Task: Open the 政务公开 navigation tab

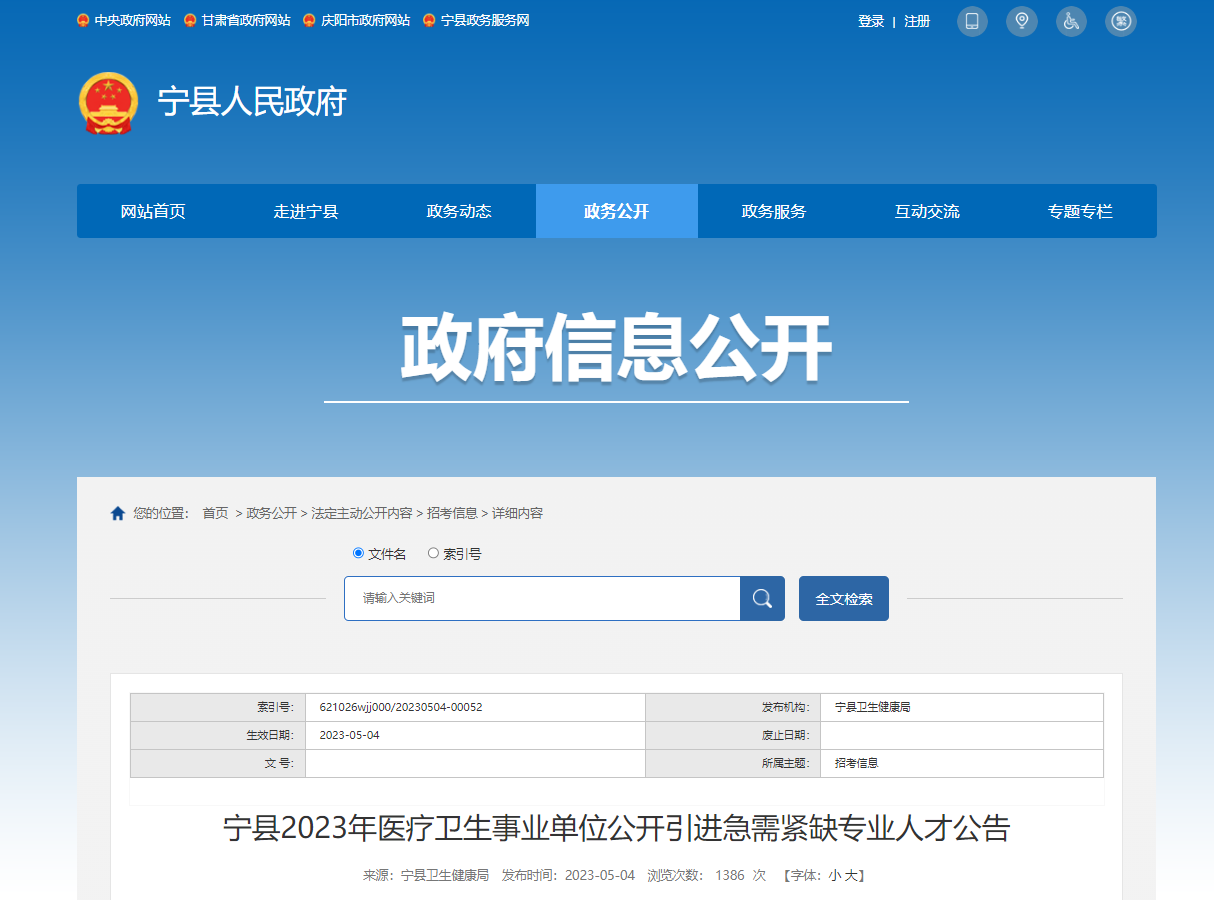Action: tap(616, 211)
